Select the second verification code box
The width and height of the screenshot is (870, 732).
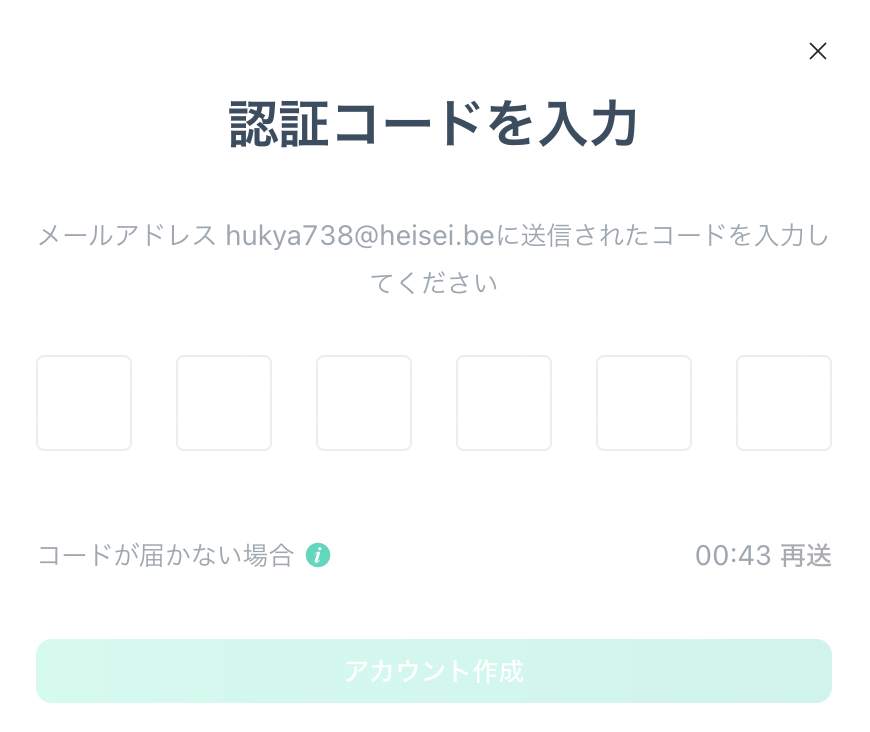coord(224,403)
